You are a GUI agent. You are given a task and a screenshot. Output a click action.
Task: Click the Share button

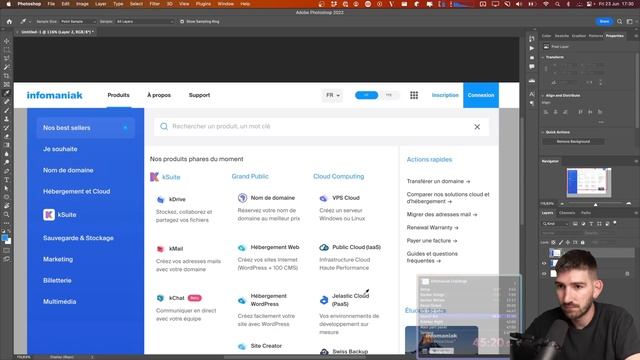coord(604,21)
